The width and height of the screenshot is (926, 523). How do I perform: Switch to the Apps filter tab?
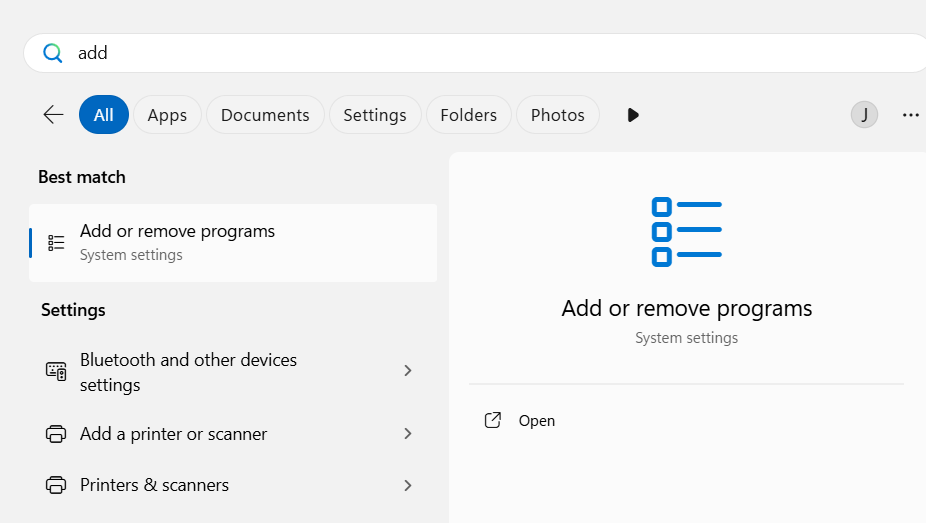click(167, 115)
